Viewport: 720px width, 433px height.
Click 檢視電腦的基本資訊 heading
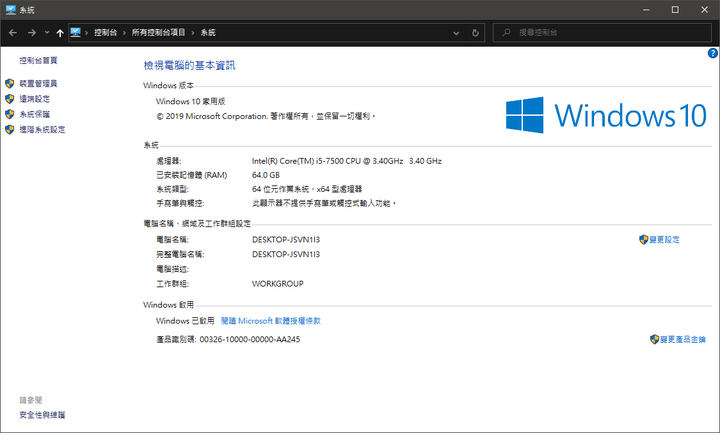189,65
